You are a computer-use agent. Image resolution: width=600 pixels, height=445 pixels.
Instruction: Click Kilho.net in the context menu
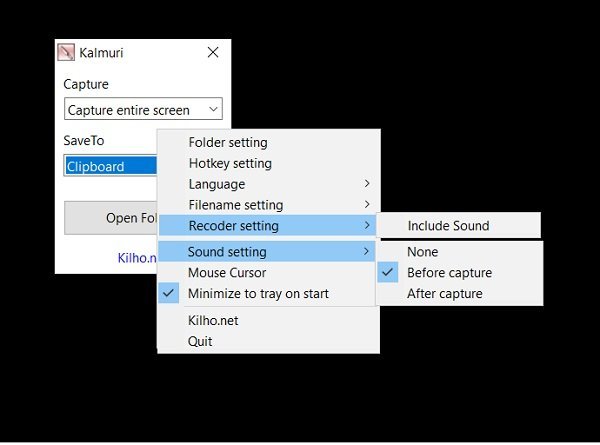point(214,320)
